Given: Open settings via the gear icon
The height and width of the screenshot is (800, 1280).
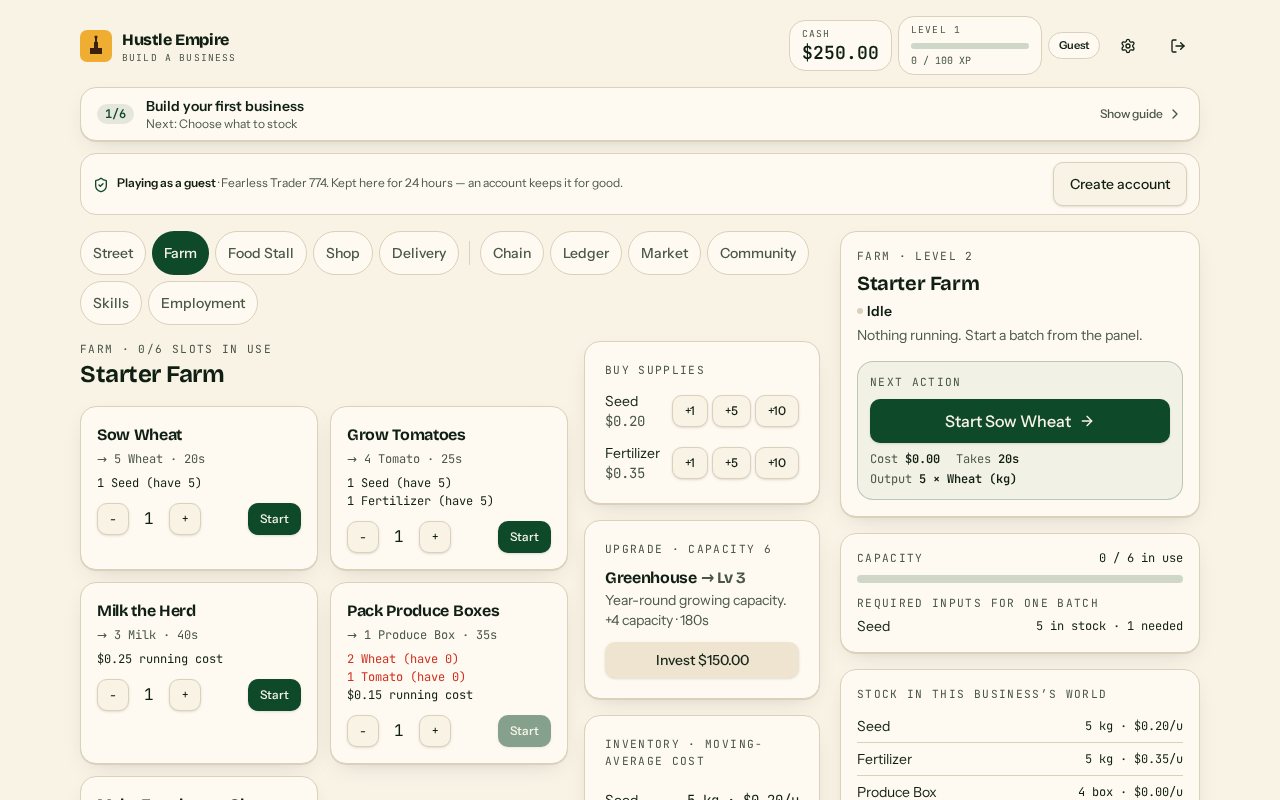Looking at the screenshot, I should coord(1128,46).
